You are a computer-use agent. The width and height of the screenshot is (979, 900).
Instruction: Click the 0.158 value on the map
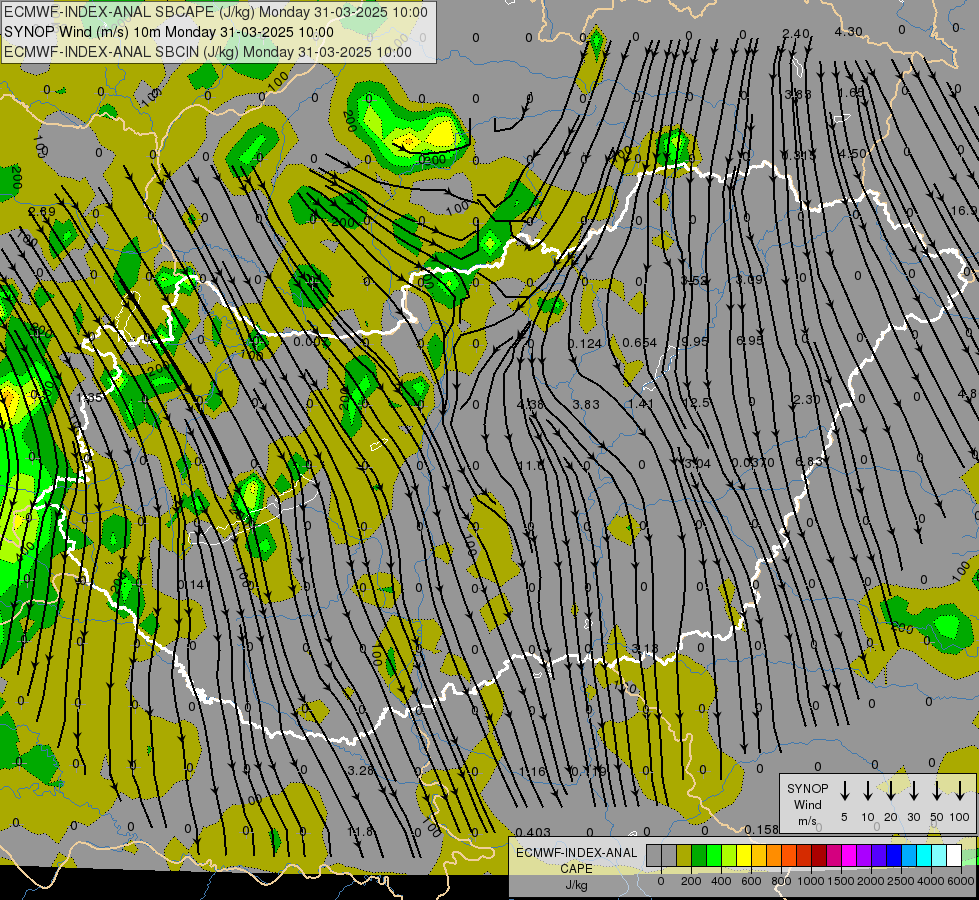[762, 829]
